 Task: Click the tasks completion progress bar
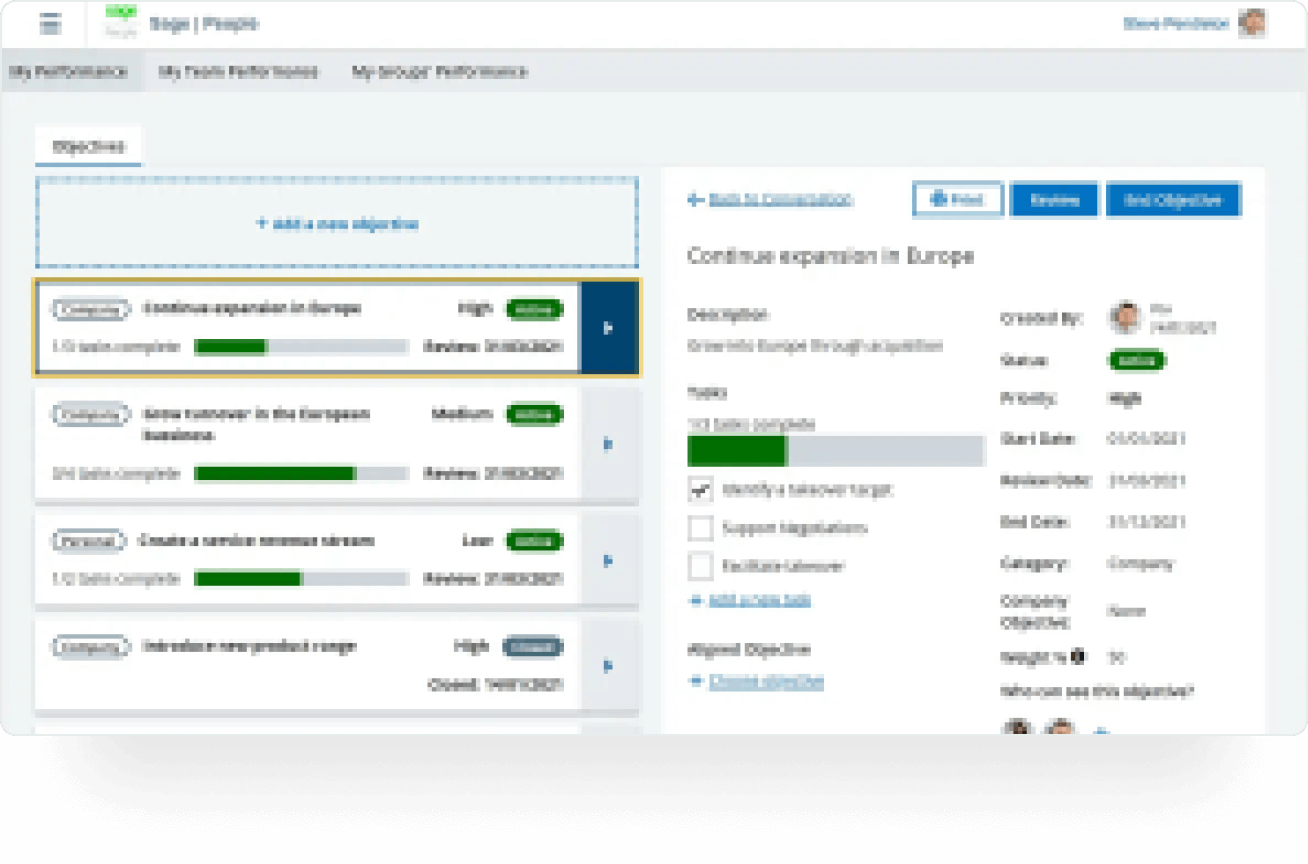coord(836,450)
